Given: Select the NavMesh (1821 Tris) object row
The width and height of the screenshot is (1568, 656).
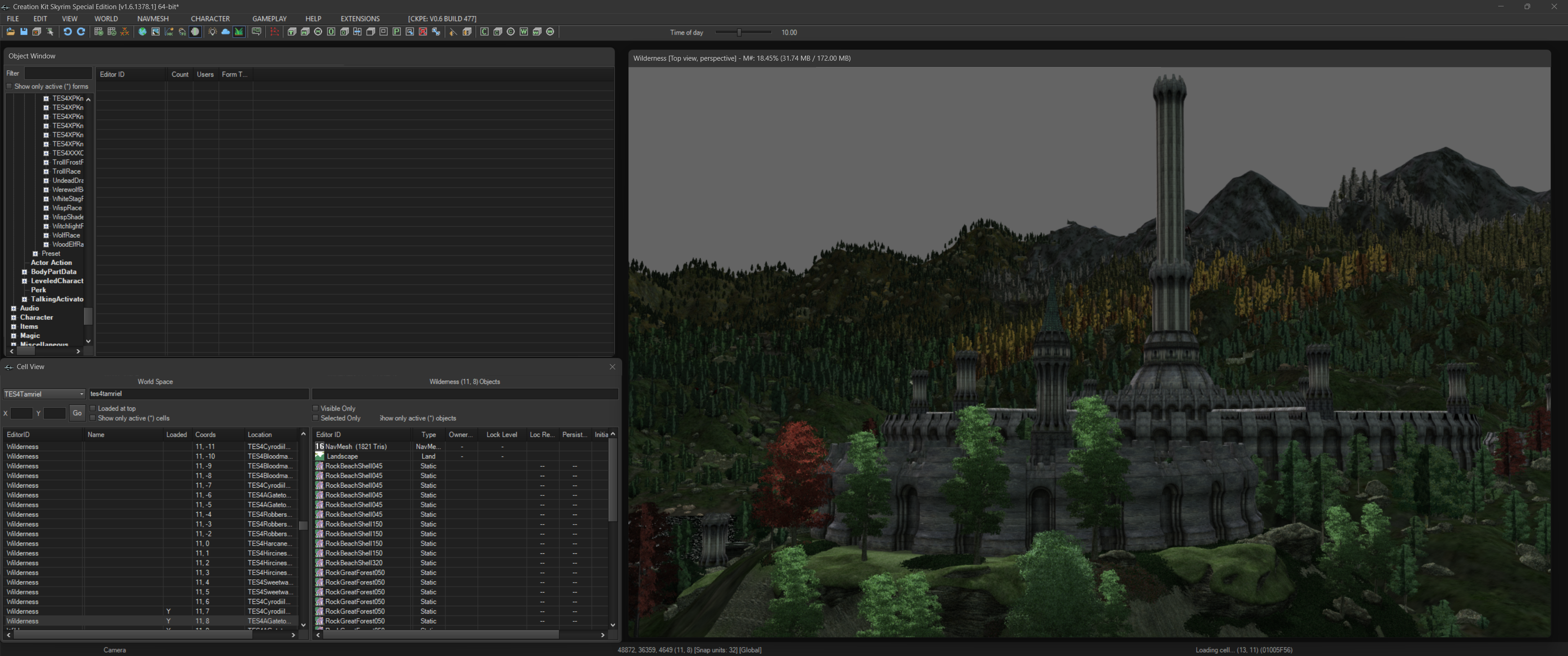Looking at the screenshot, I should (460, 447).
